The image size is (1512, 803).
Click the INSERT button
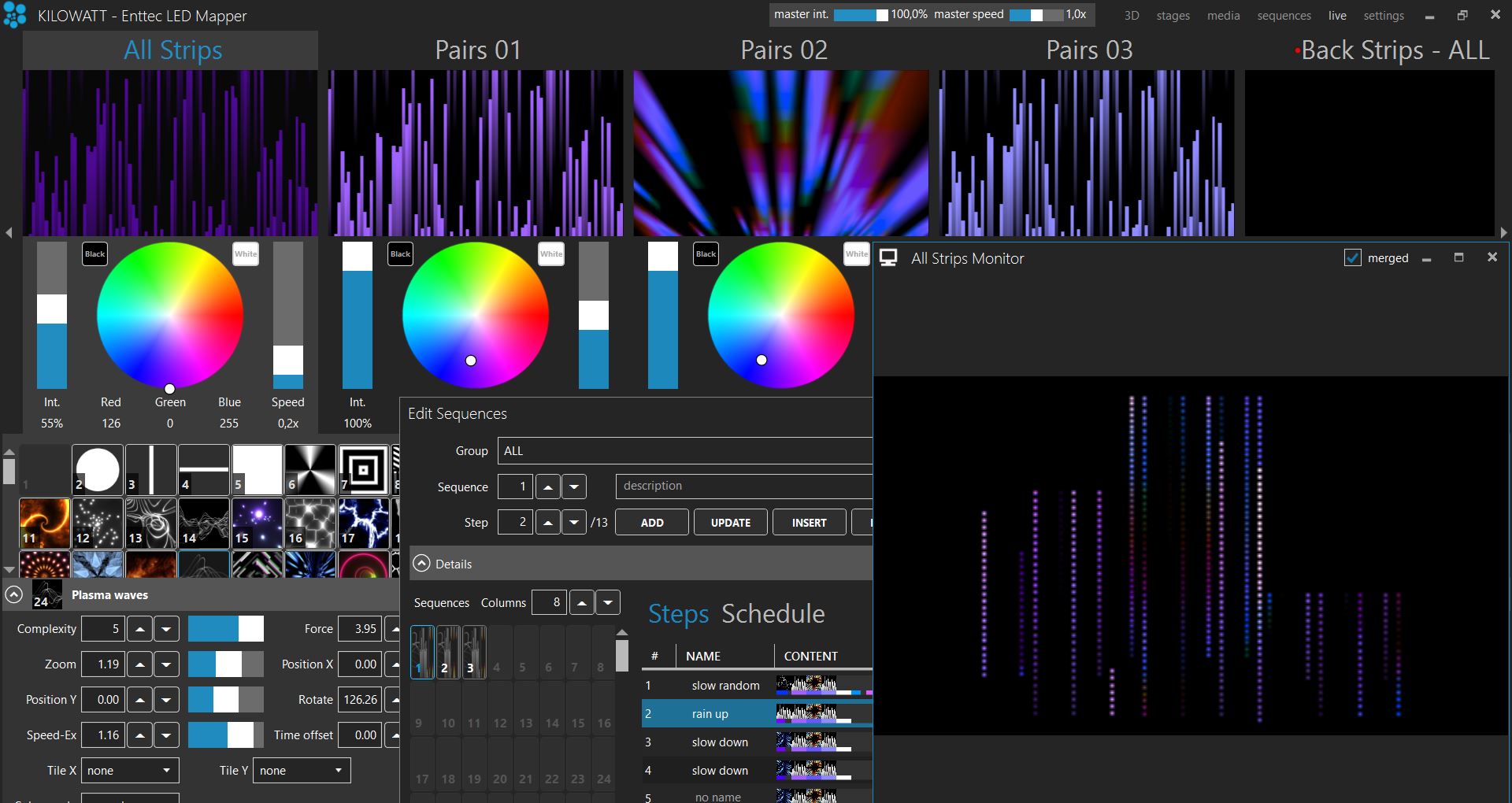(x=809, y=523)
